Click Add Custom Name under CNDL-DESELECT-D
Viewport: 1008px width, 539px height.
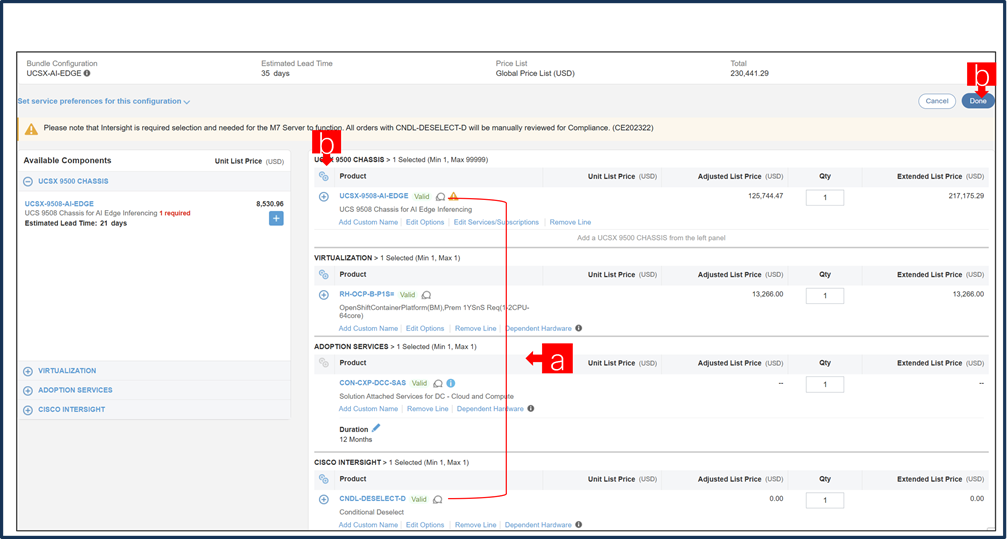(x=368, y=525)
